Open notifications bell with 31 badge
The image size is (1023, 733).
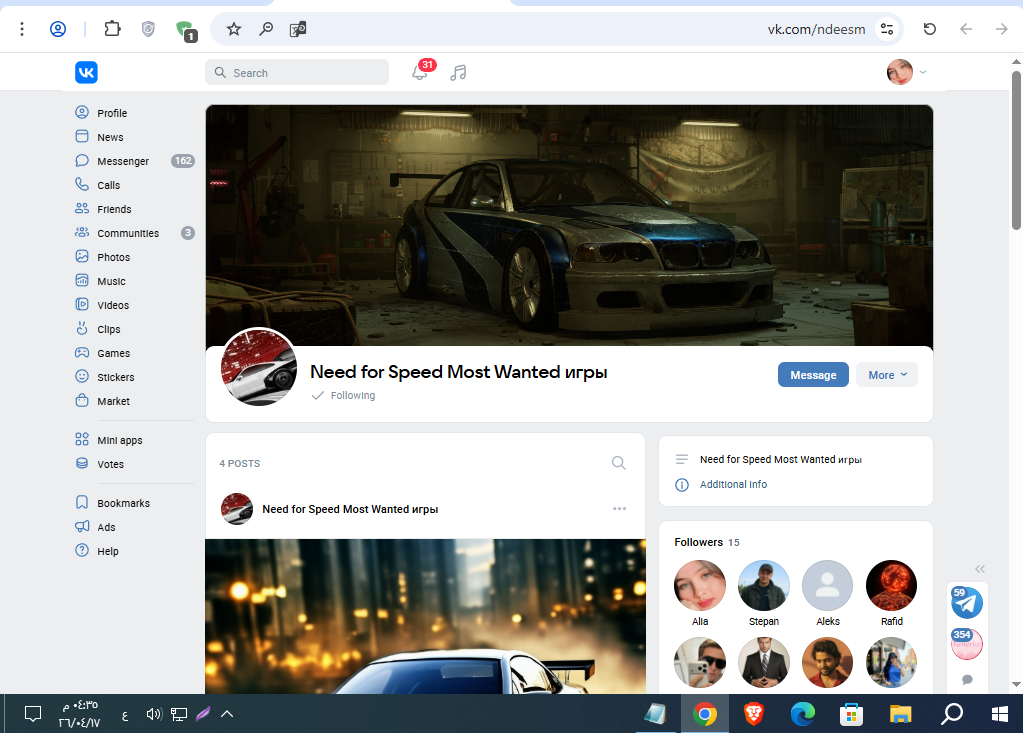coord(420,72)
